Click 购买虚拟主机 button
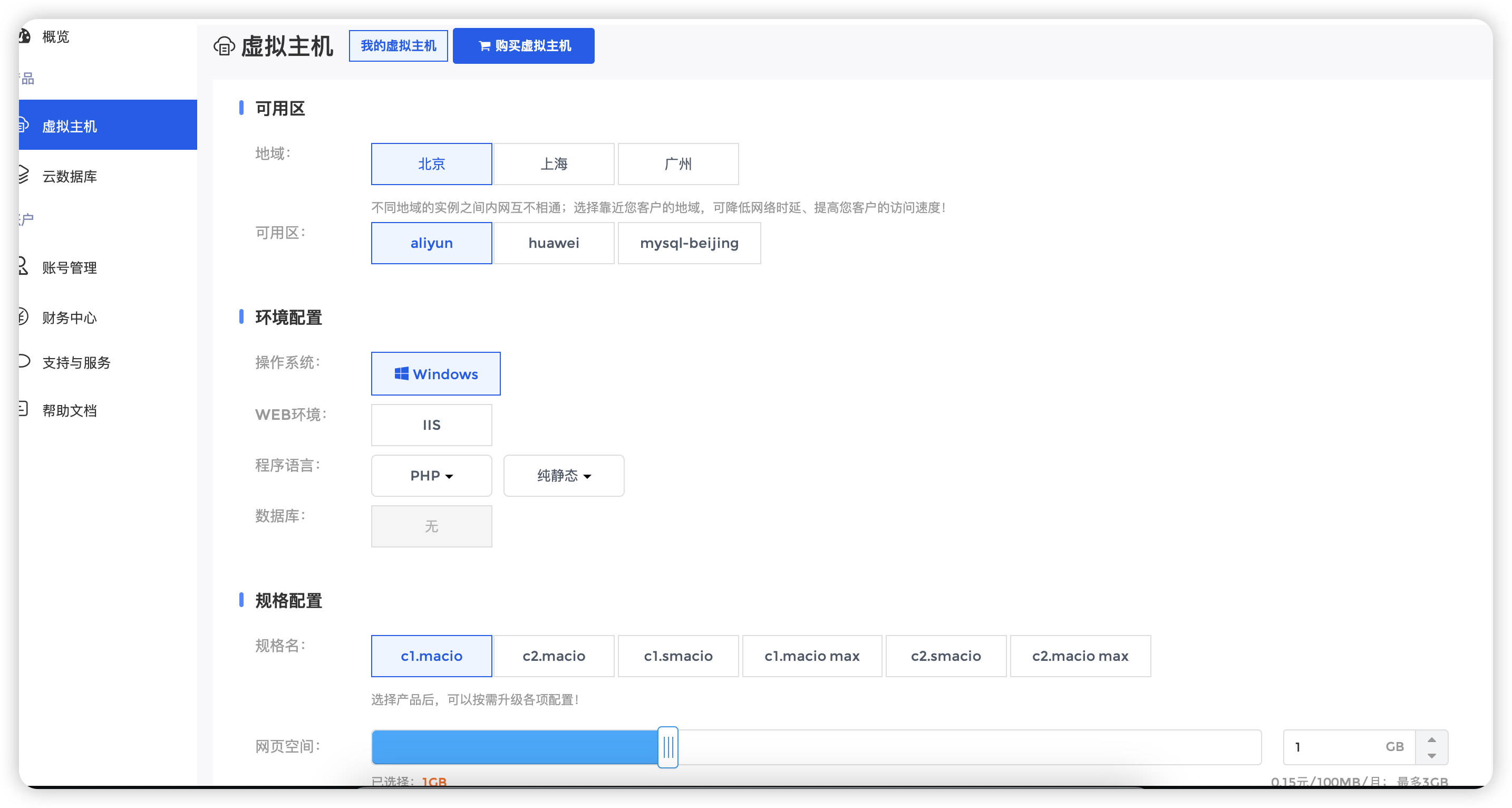The image size is (1512, 808). tap(524, 46)
